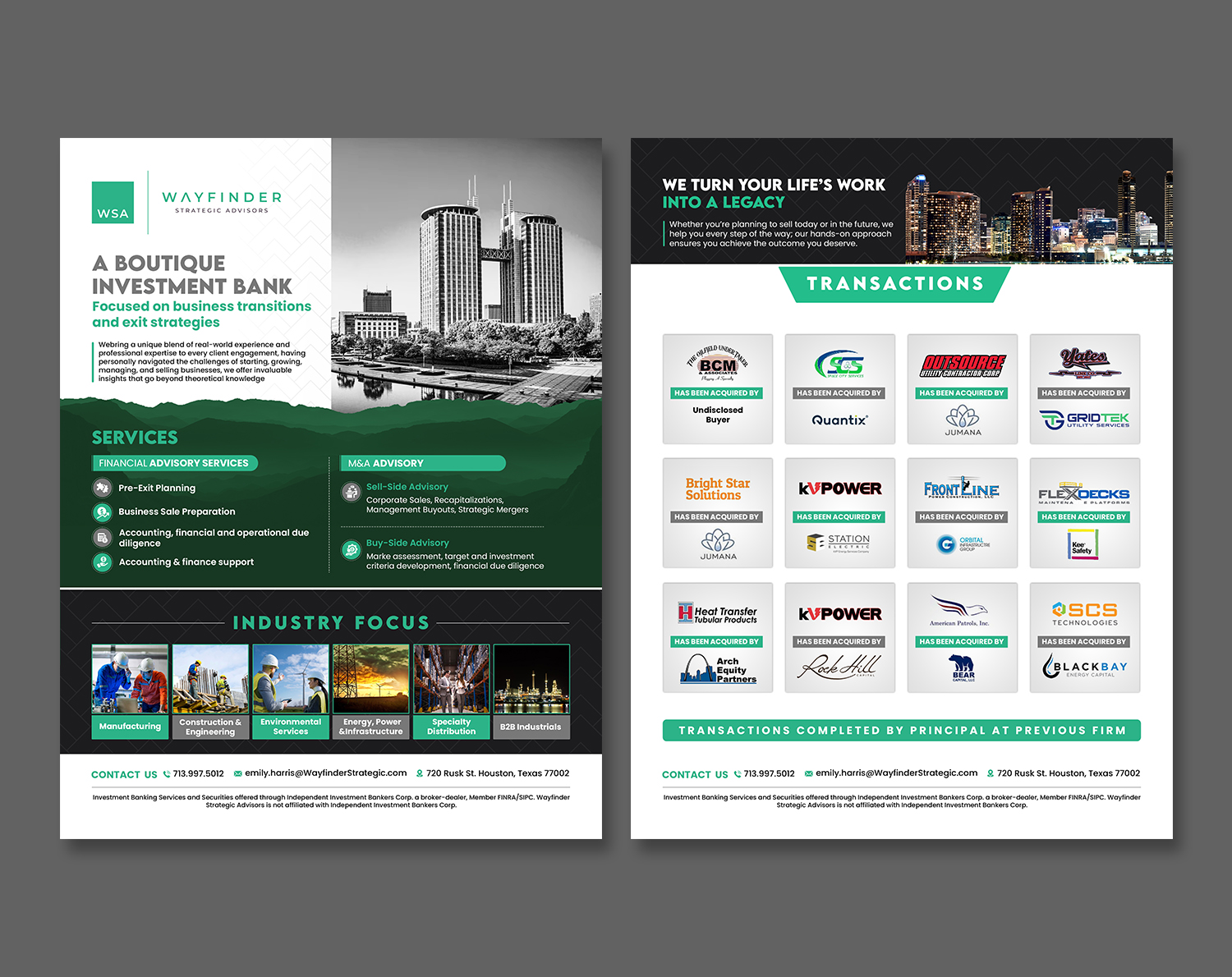Click the Buy-Side Advisory icon
The height and width of the screenshot is (977, 1232).
coord(352,549)
